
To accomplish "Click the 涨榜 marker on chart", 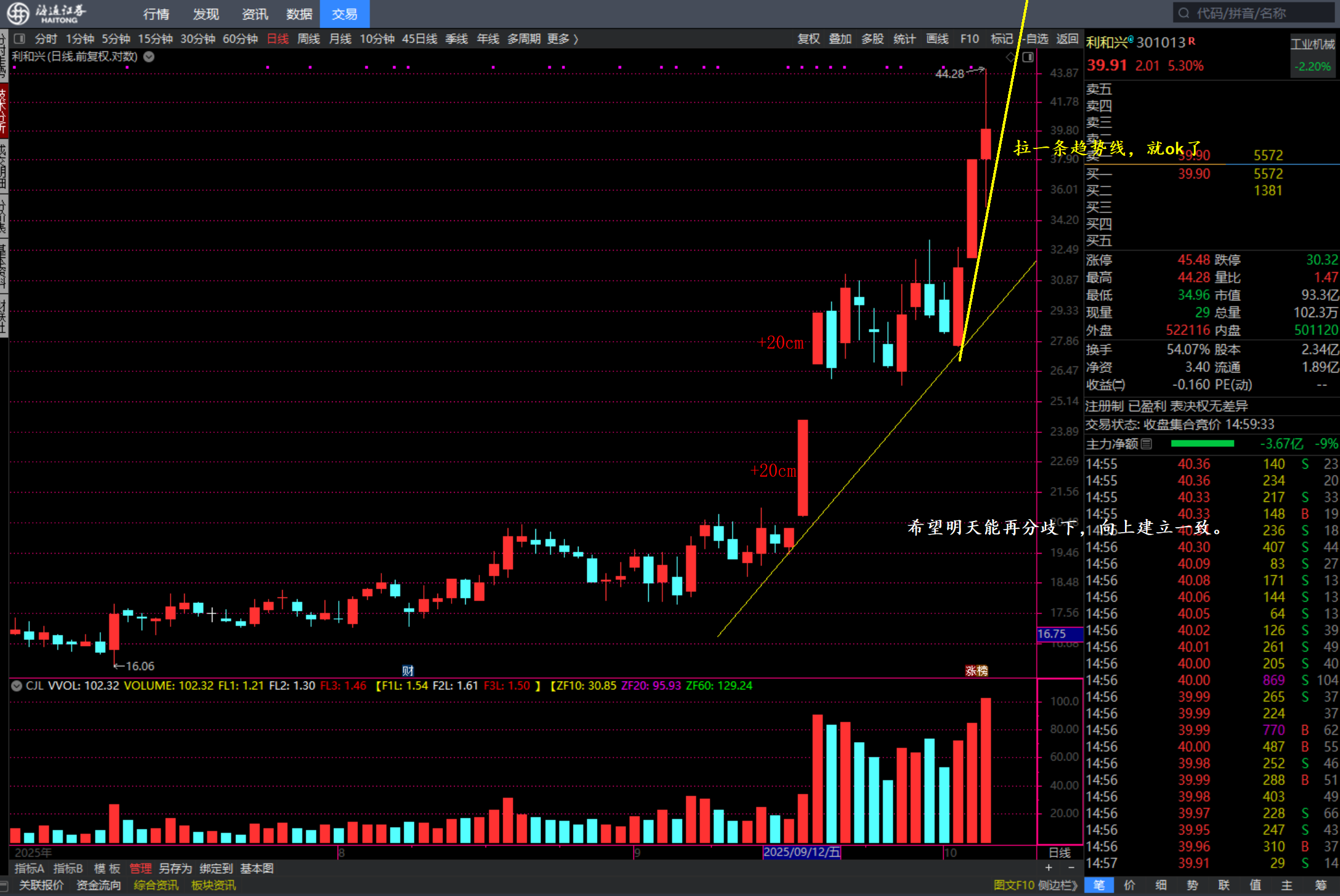I will coord(976,671).
